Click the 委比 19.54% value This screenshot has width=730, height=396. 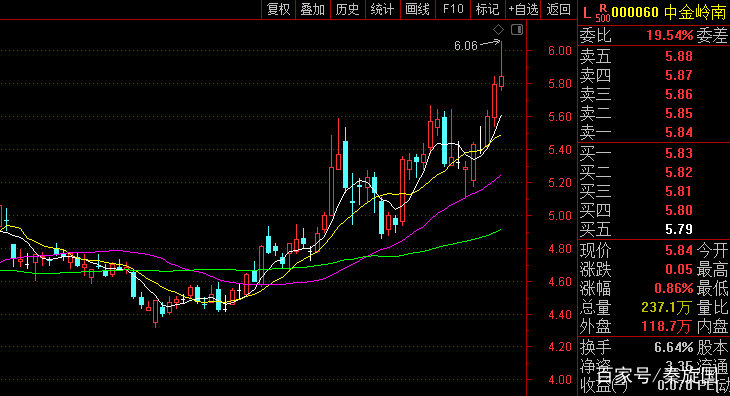pyautogui.click(x=669, y=35)
